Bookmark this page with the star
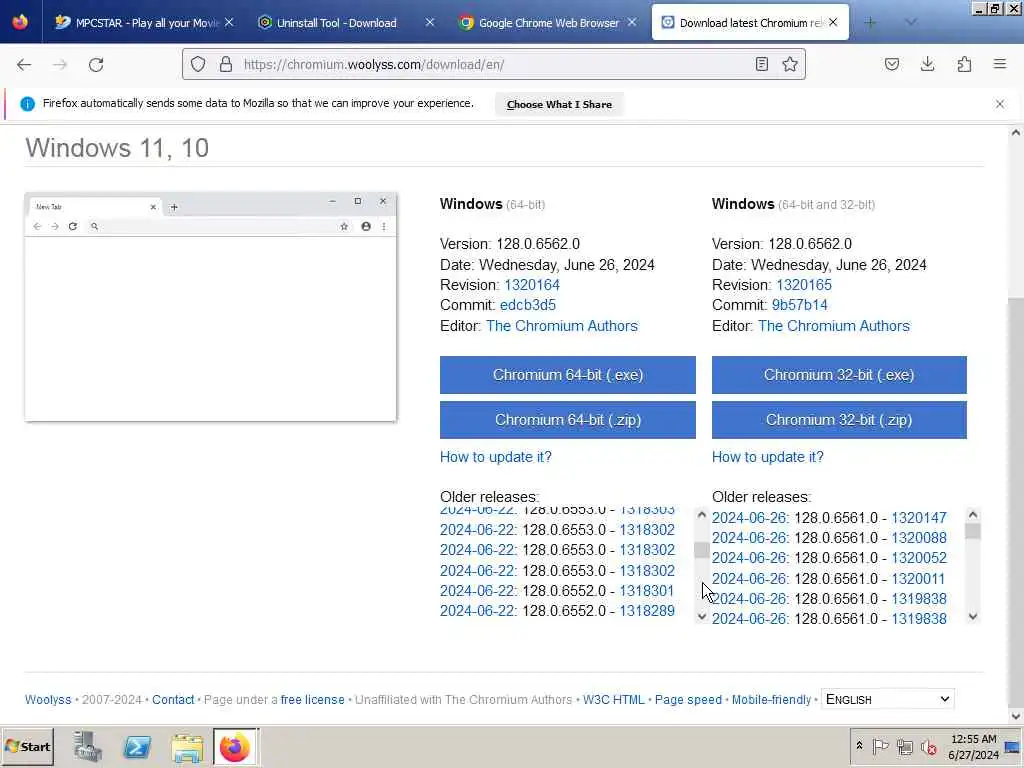This screenshot has width=1024, height=768. tap(790, 64)
